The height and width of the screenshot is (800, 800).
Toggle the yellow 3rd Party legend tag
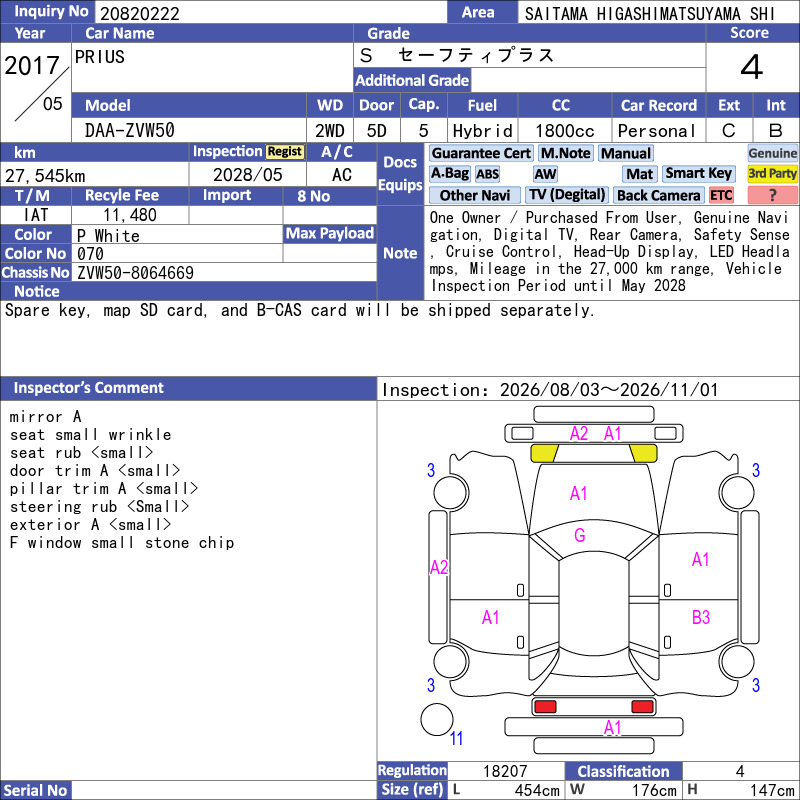tap(772, 173)
